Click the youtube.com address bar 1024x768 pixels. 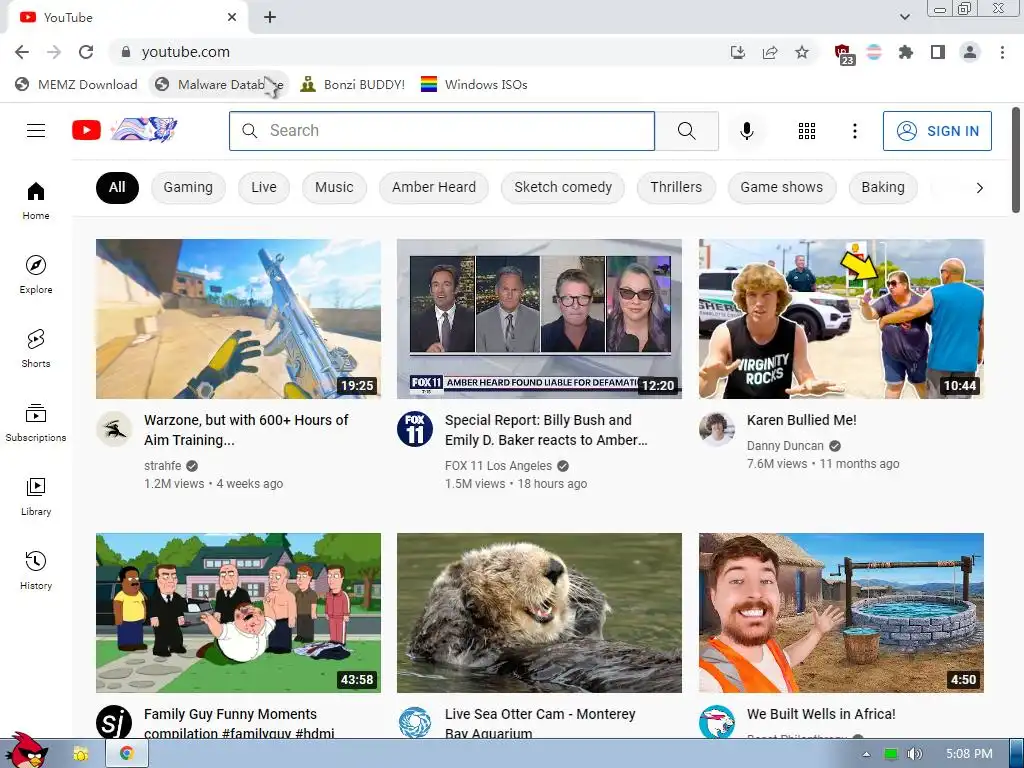[x=418, y=52]
